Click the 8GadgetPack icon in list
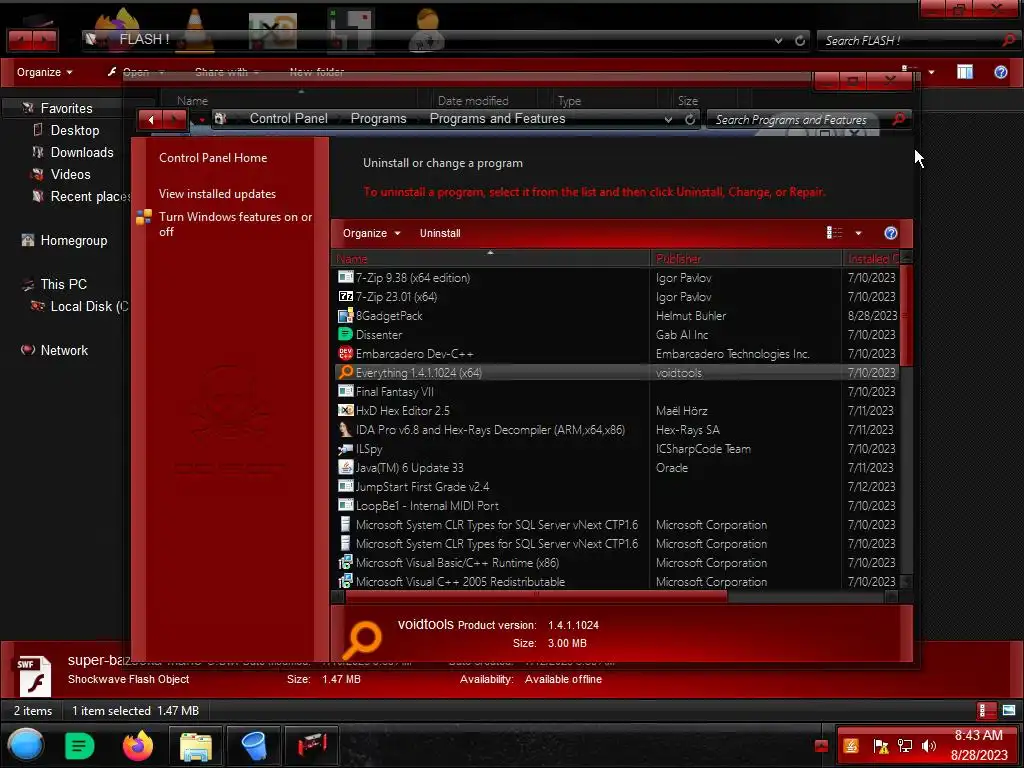The image size is (1024, 768). coord(345,315)
